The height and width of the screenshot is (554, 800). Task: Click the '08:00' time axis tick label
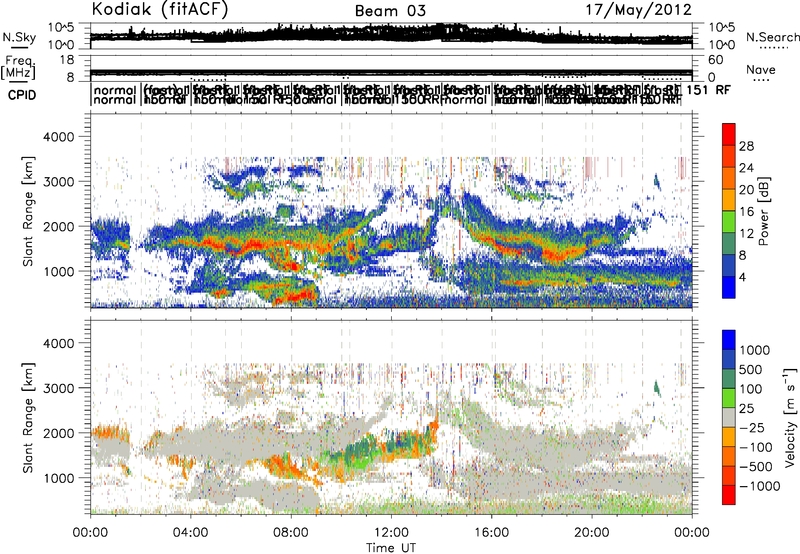tap(291, 533)
